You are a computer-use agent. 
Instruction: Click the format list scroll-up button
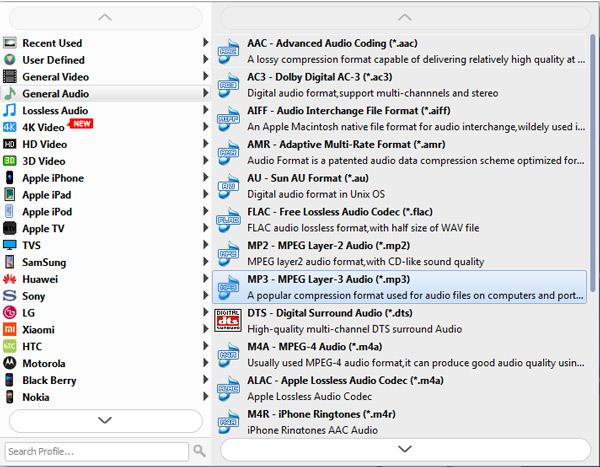[405, 18]
